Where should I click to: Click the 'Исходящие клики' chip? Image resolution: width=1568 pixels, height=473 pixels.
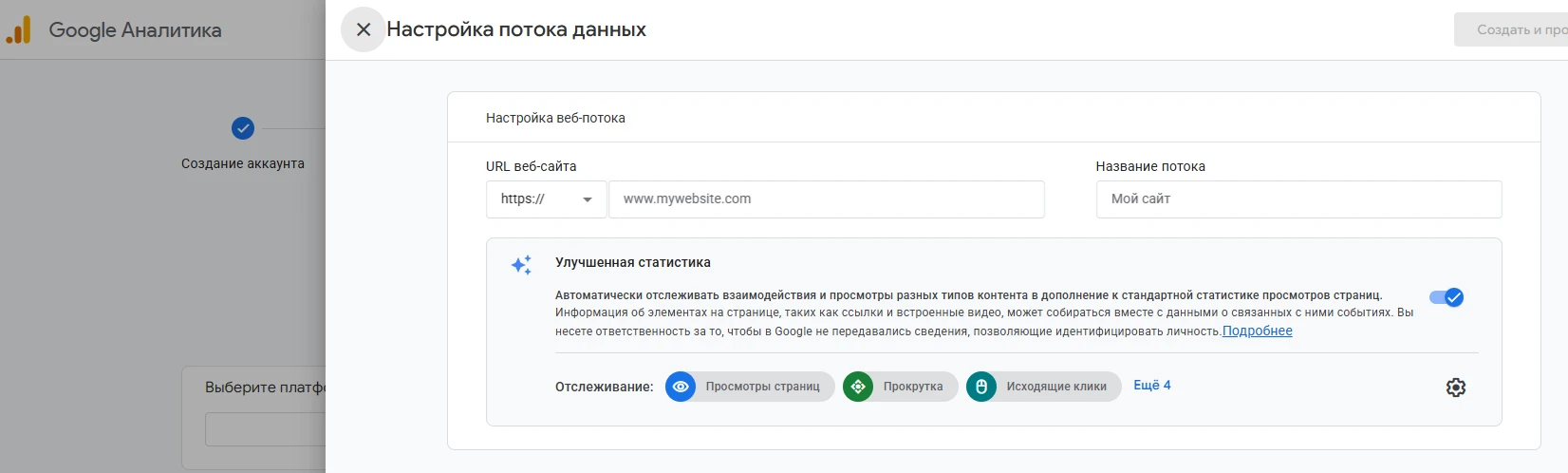point(1044,387)
